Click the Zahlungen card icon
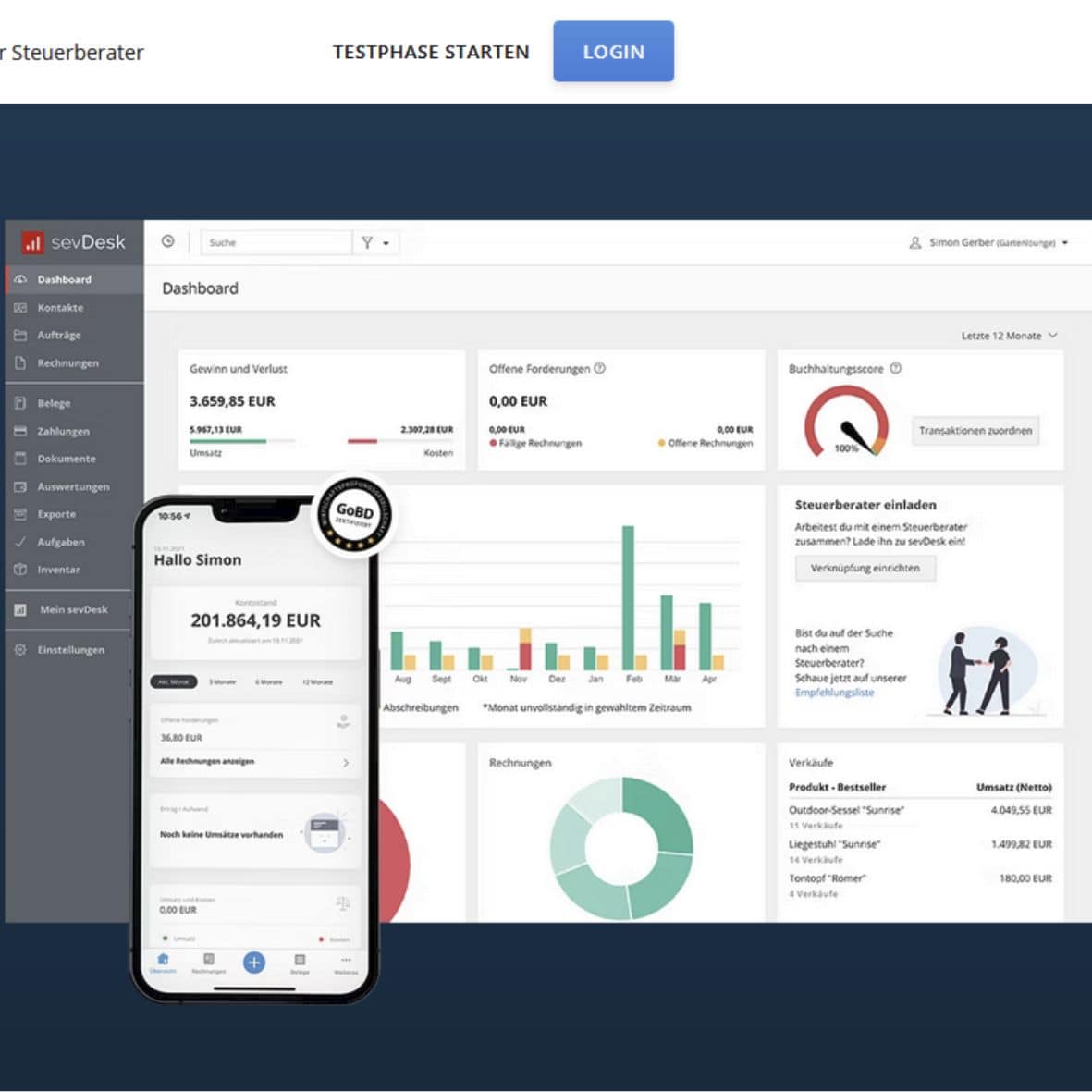Image resolution: width=1092 pixels, height=1092 pixels. [20, 431]
